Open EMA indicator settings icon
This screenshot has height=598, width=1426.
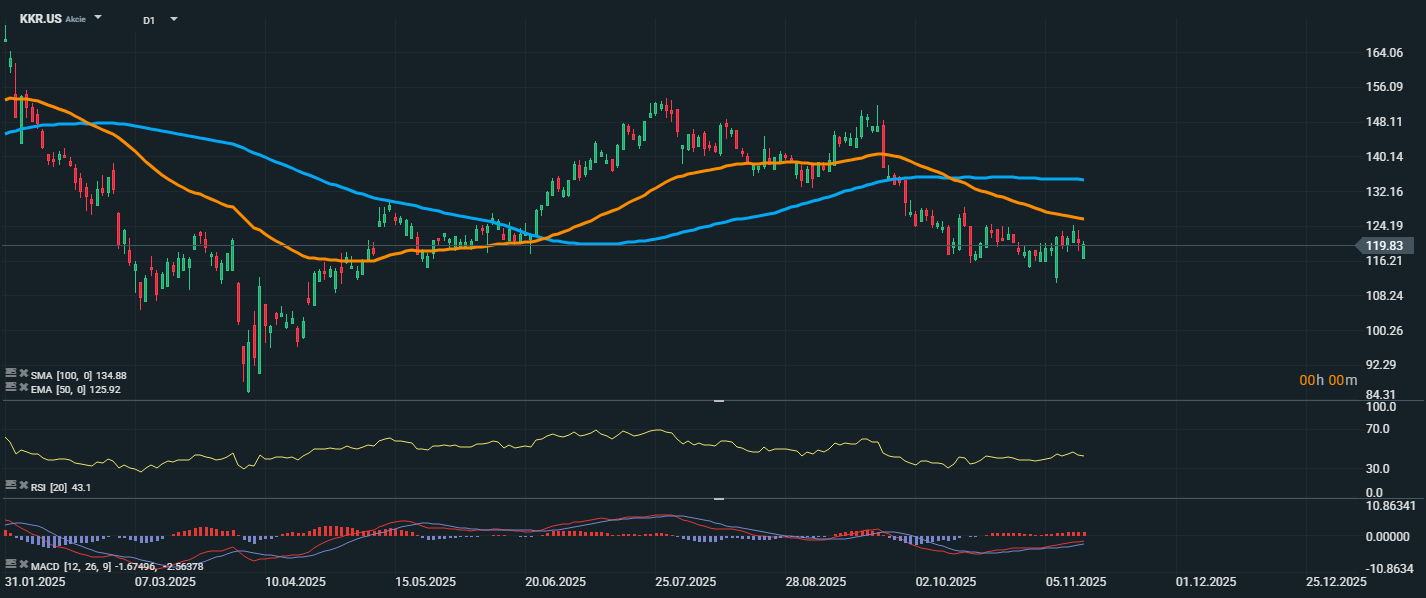(11, 387)
